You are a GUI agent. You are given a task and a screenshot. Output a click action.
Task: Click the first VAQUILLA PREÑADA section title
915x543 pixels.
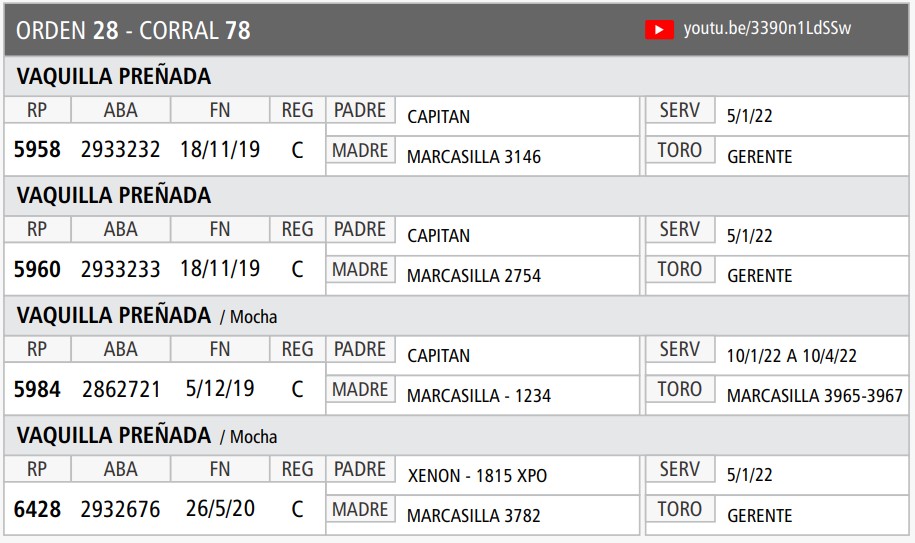114,77
